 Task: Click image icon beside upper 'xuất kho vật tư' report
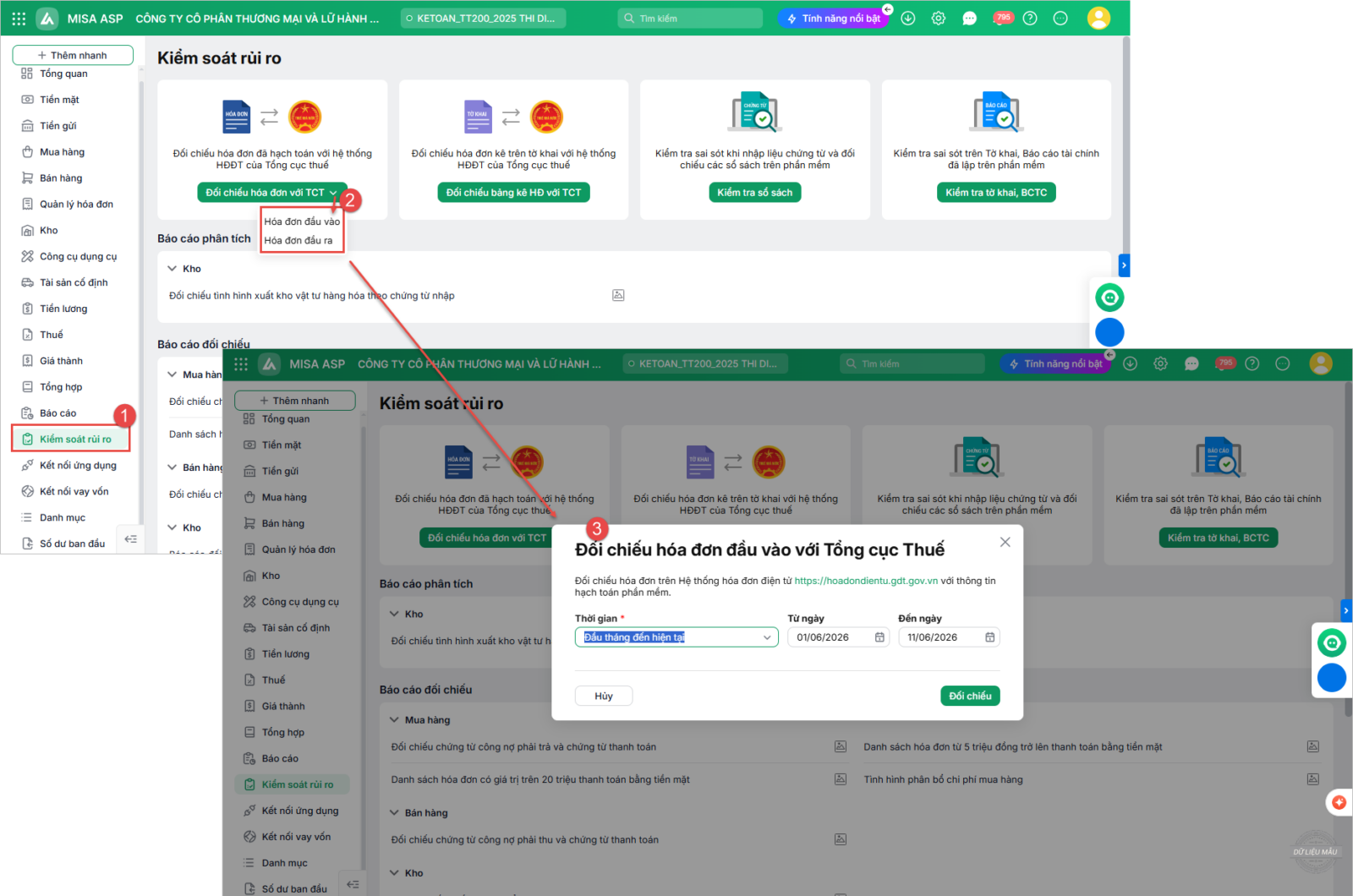tap(618, 295)
